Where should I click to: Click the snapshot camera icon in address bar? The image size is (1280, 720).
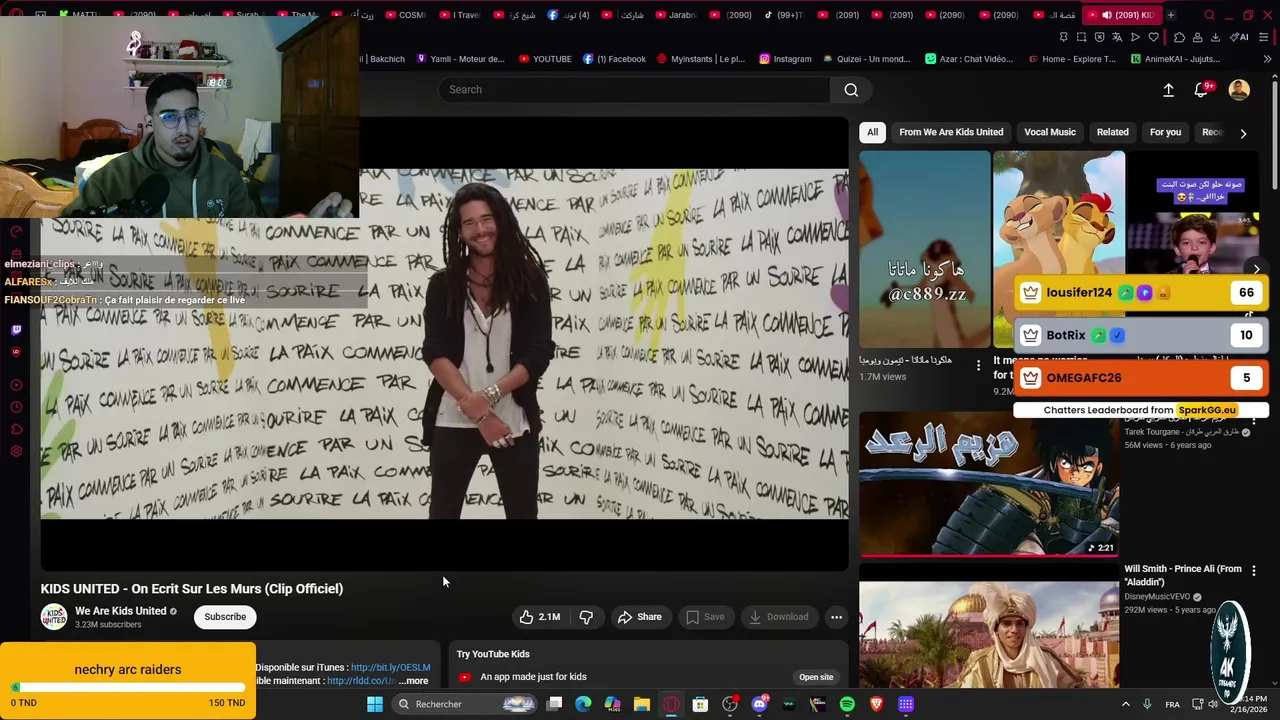(1081, 37)
